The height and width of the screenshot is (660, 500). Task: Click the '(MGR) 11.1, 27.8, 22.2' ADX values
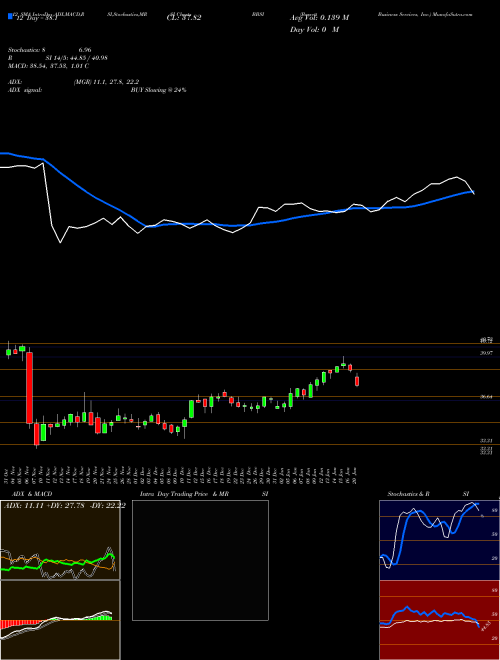pos(106,82)
